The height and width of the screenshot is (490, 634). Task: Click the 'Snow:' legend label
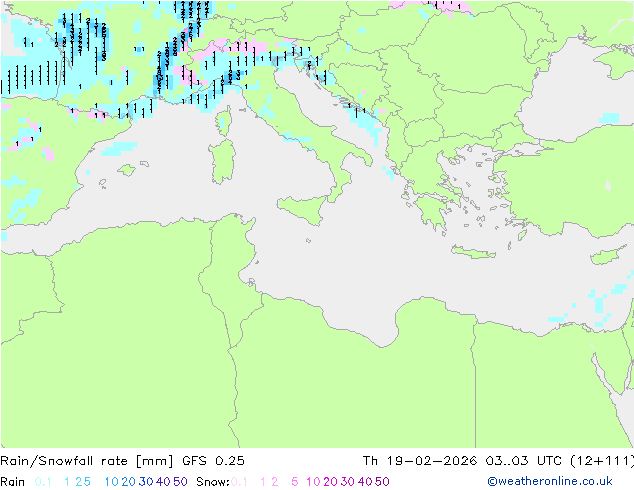[213, 482]
